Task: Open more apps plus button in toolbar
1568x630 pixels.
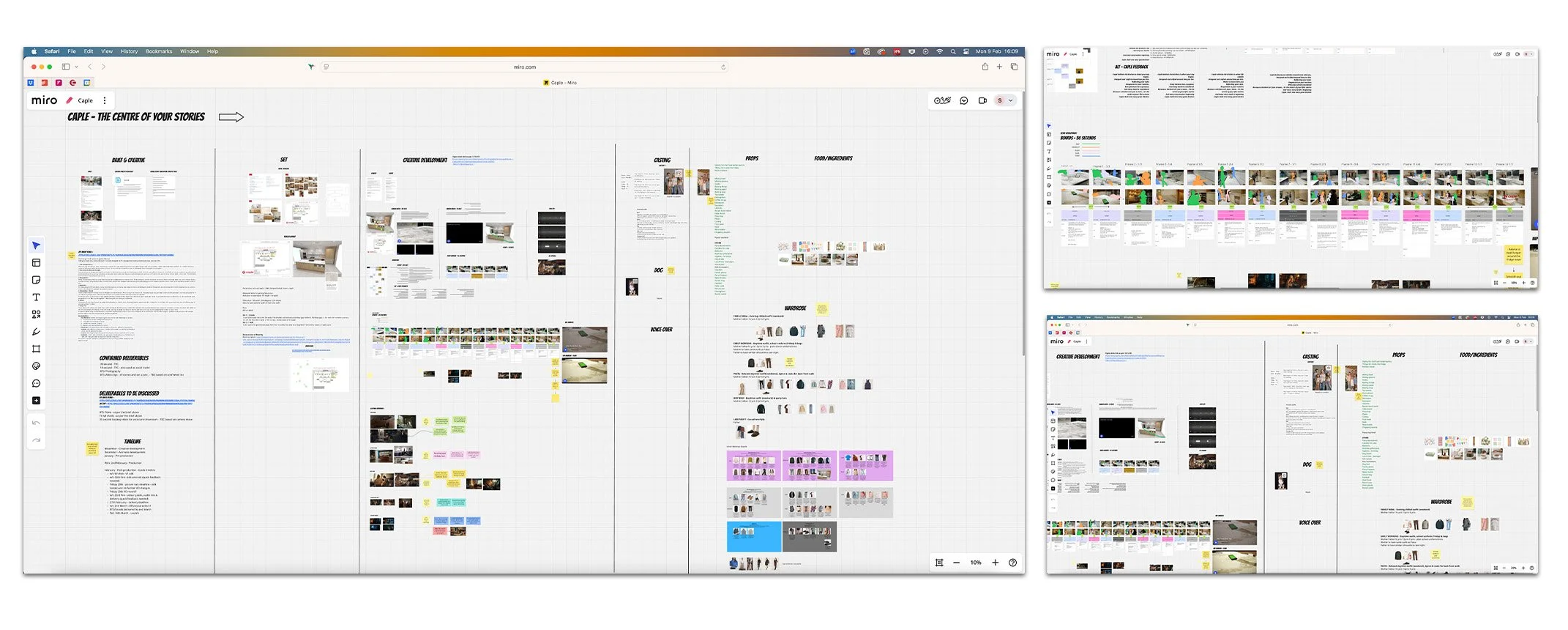Action: click(x=36, y=401)
